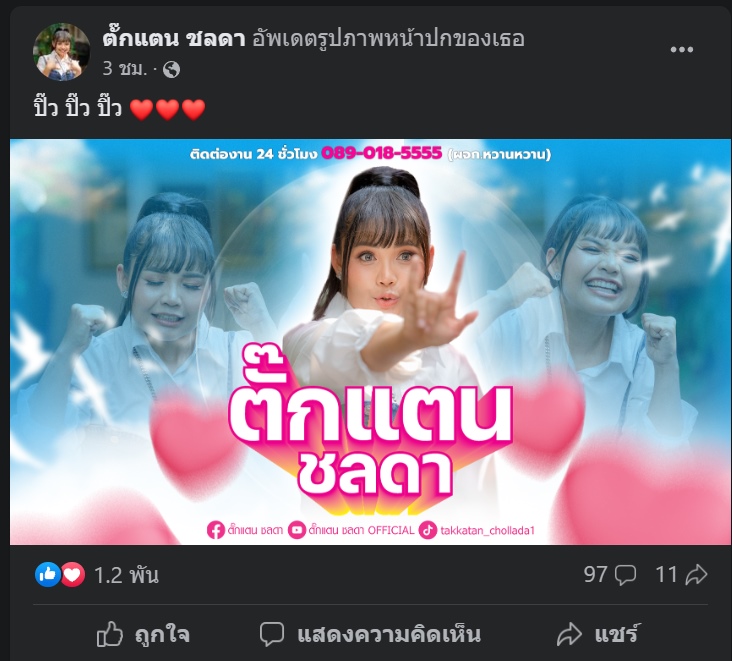Open the cover photo image
The image size is (732, 661).
pyautogui.click(x=370, y=342)
